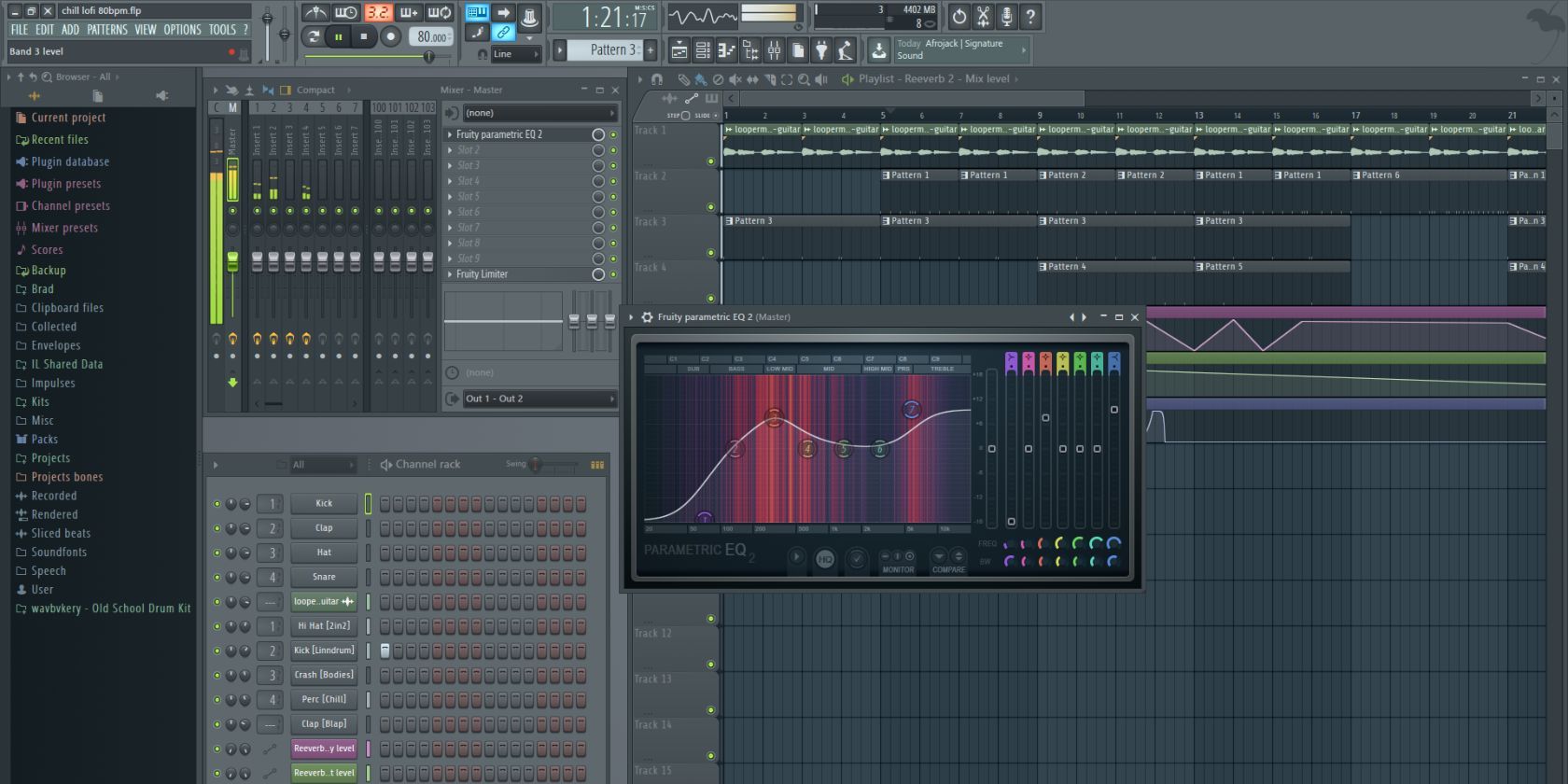Click the Master mixer track fader

click(232, 262)
